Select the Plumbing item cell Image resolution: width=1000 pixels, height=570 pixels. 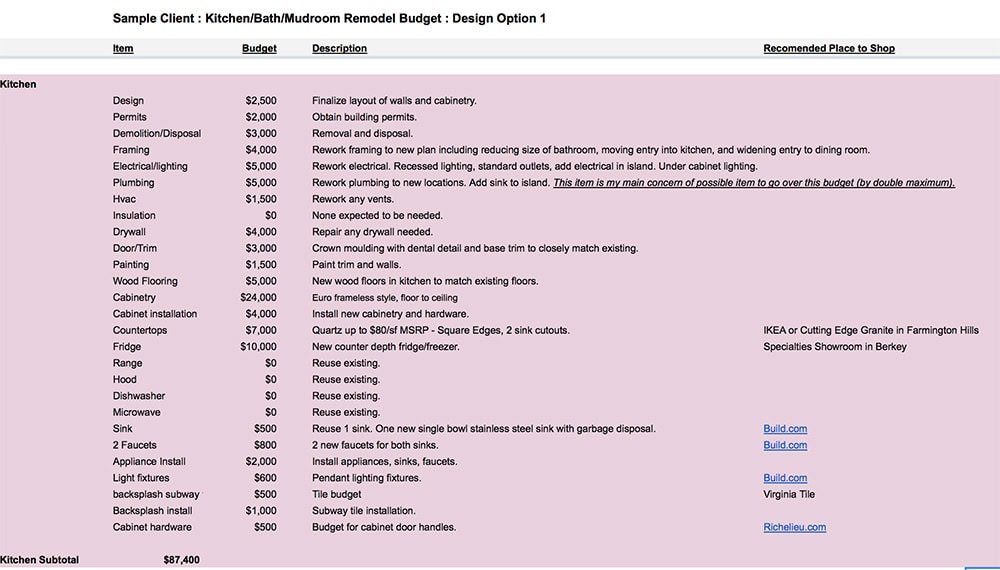(133, 183)
